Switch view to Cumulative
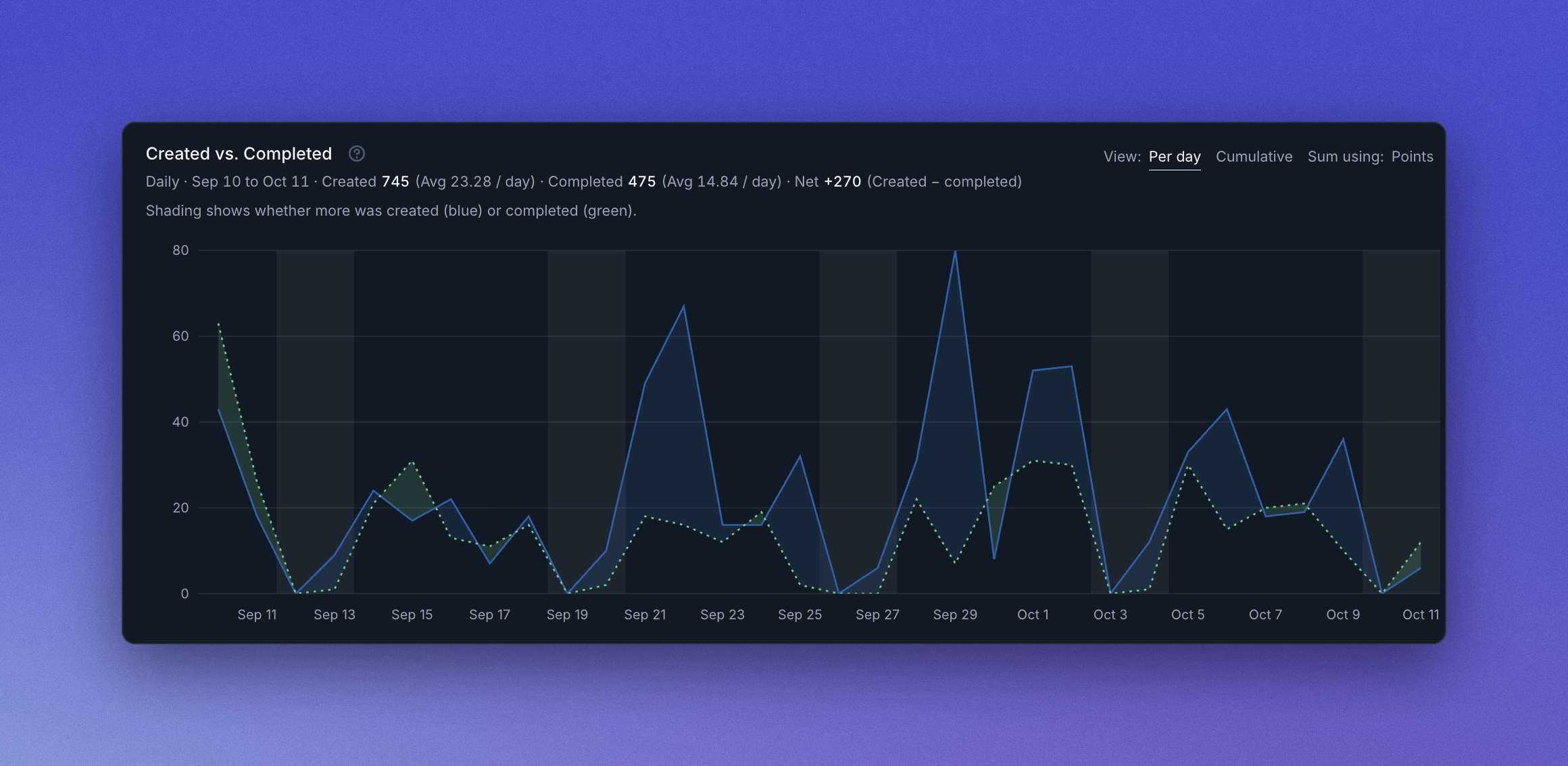The height and width of the screenshot is (766, 1568). coord(1254,156)
